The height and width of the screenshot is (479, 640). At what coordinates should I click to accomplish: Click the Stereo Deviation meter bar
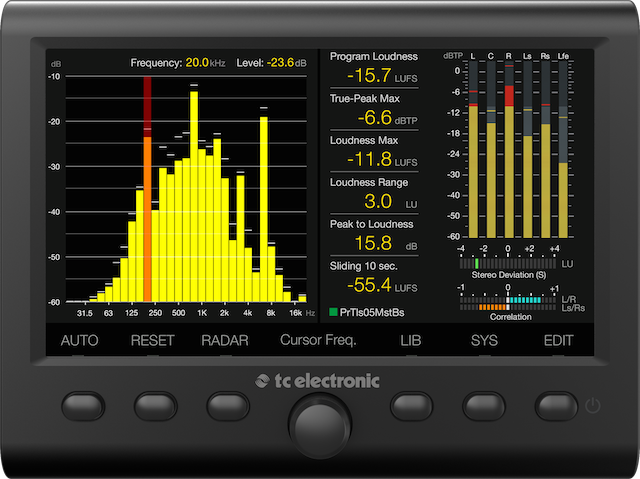point(508,264)
